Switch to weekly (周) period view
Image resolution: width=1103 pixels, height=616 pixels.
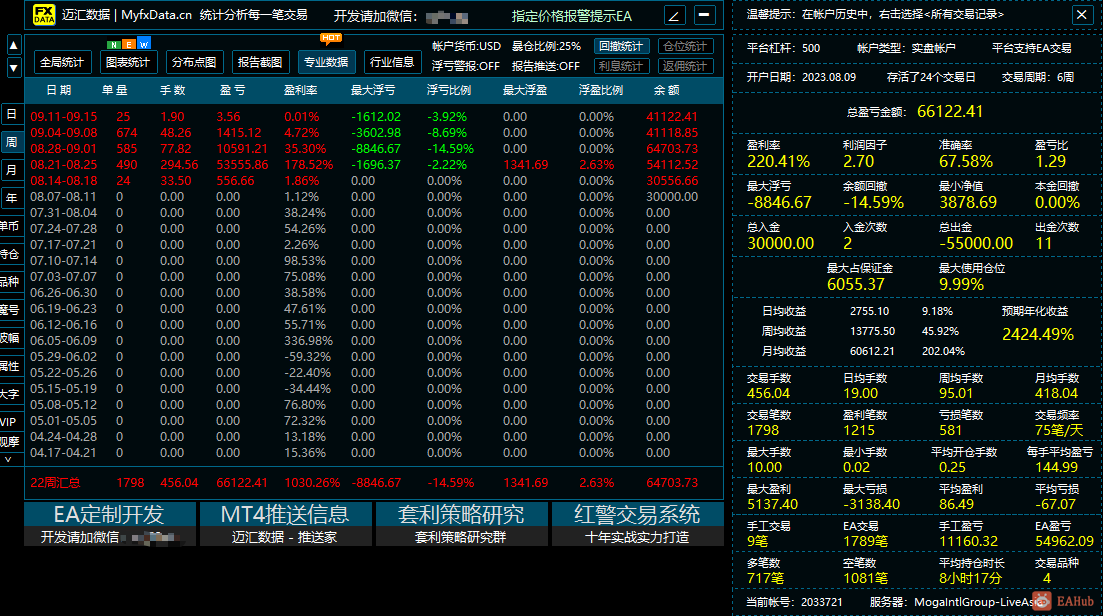point(12,142)
